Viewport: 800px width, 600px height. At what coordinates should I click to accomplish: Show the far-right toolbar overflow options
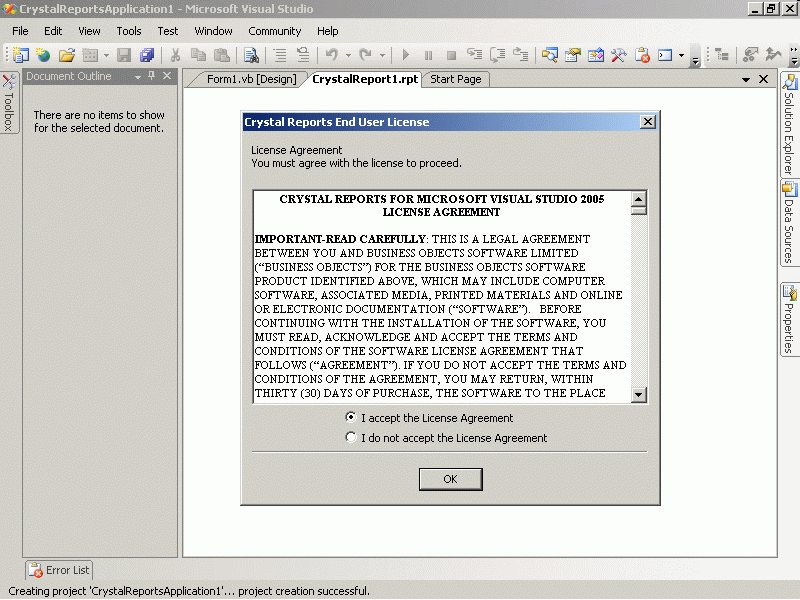click(793, 56)
